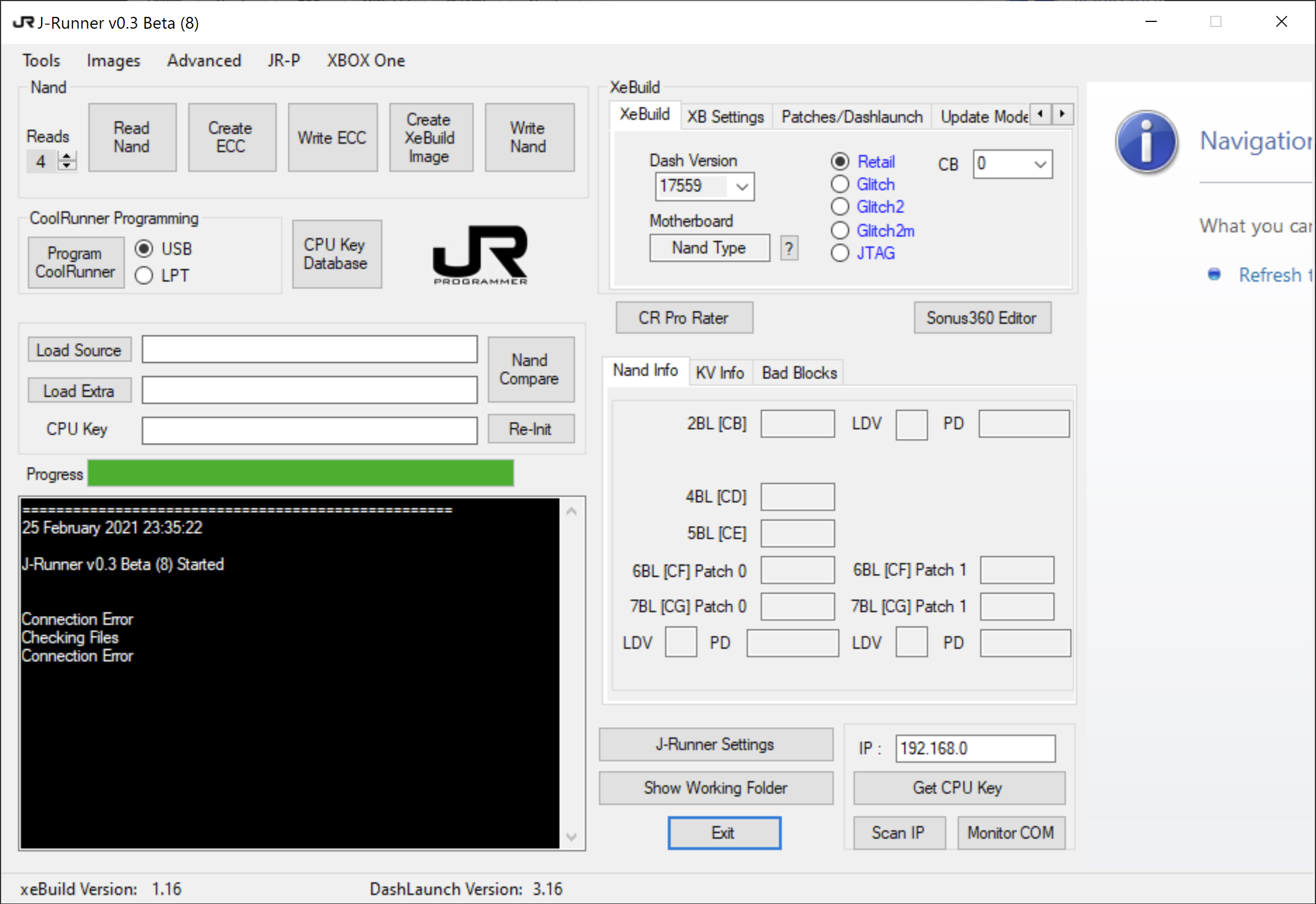
Task: Select the JTAG build type
Action: (839, 253)
